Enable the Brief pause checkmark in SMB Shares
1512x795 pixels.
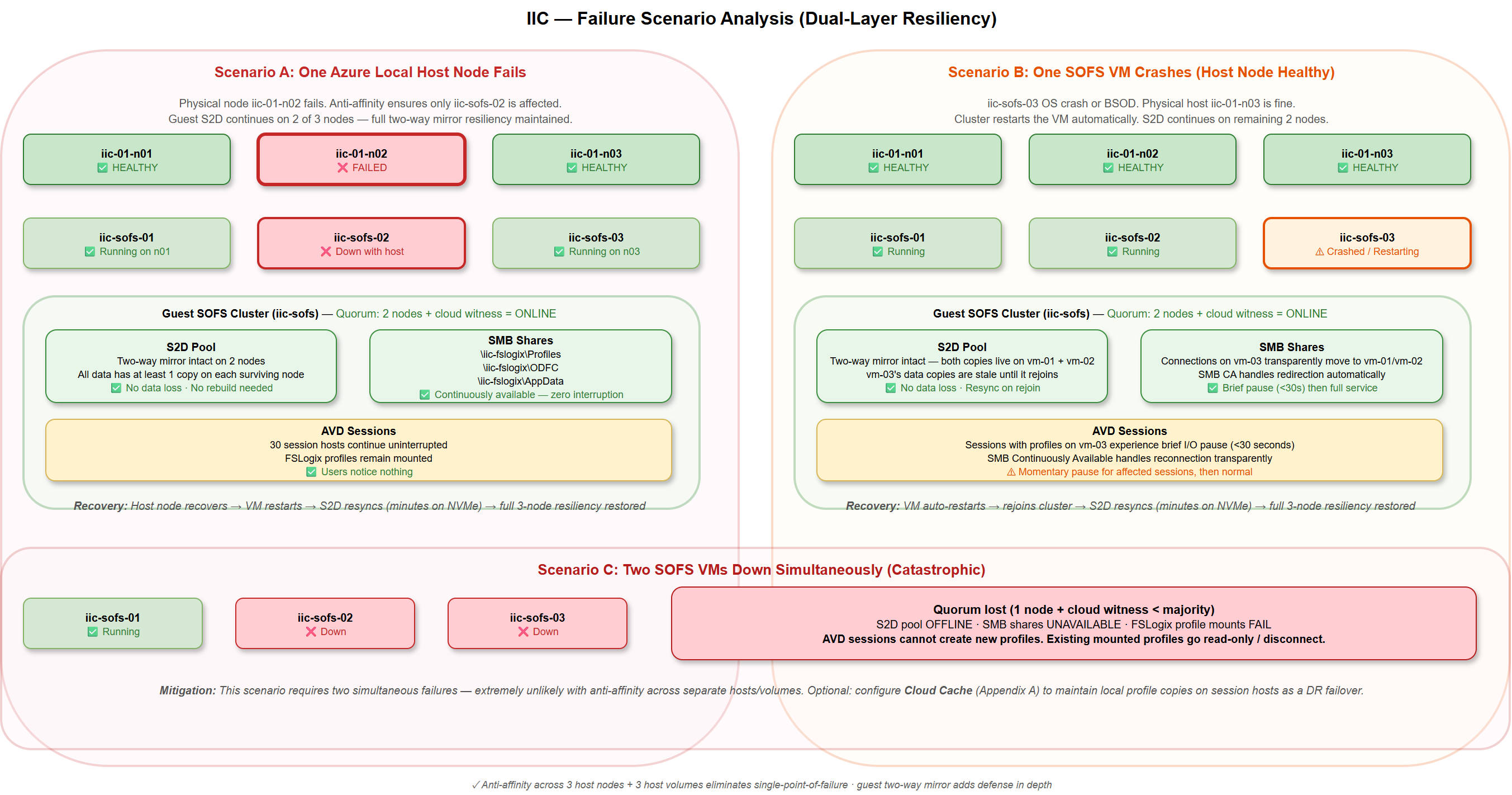1212,387
